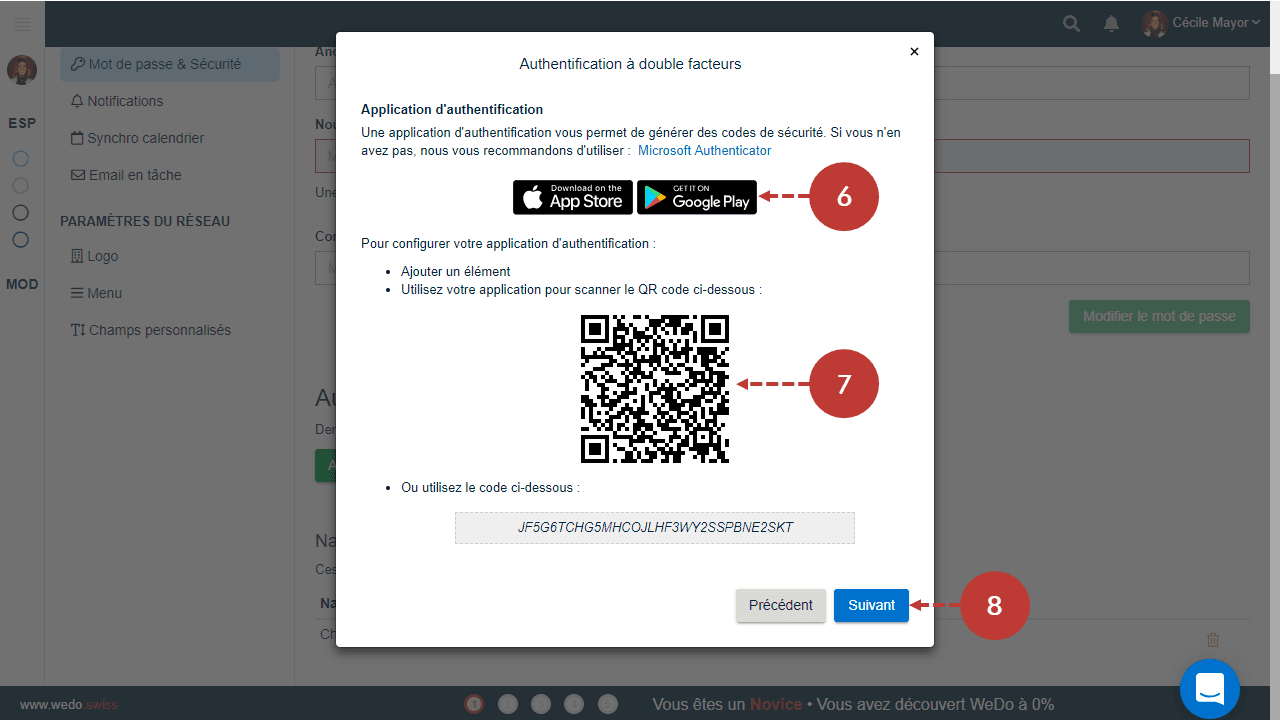Viewport: 1280px width, 720px height.
Task: Click the App Store download badge
Action: point(573,197)
